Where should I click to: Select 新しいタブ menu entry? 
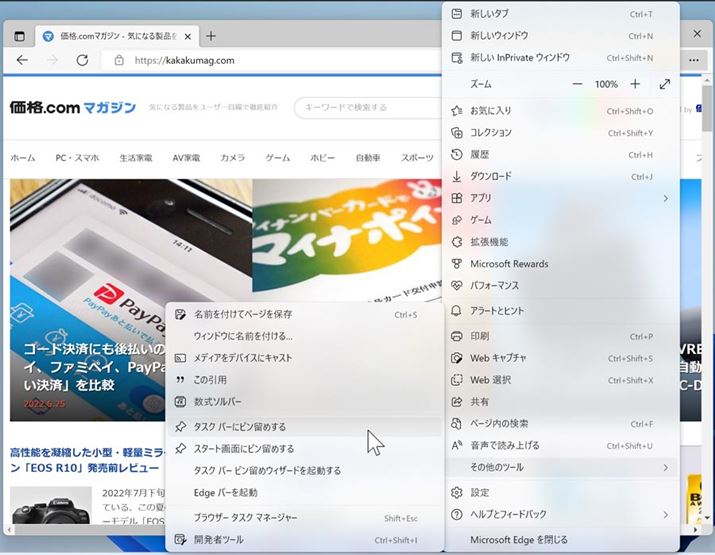point(560,14)
